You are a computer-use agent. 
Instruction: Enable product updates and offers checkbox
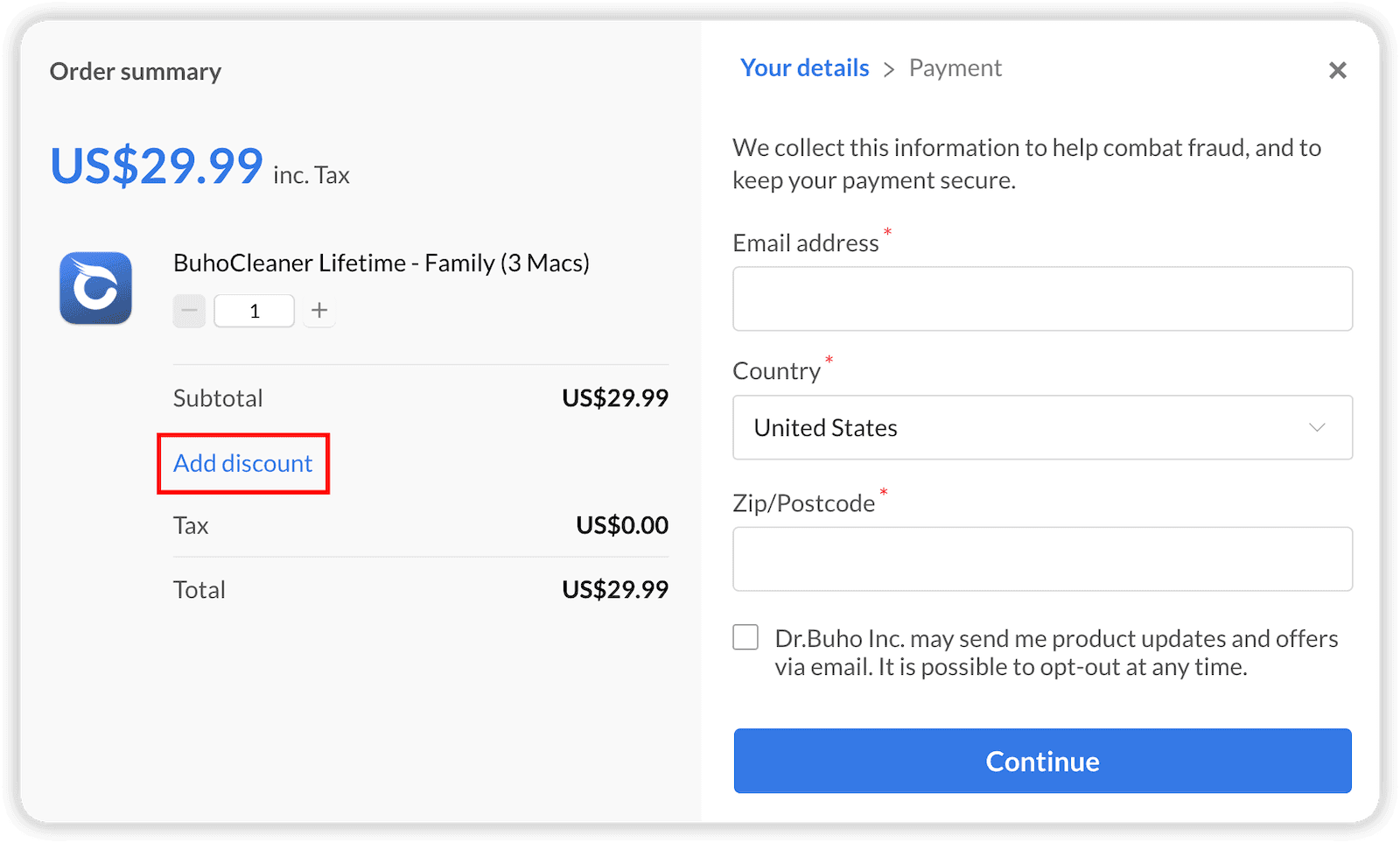tap(745, 637)
